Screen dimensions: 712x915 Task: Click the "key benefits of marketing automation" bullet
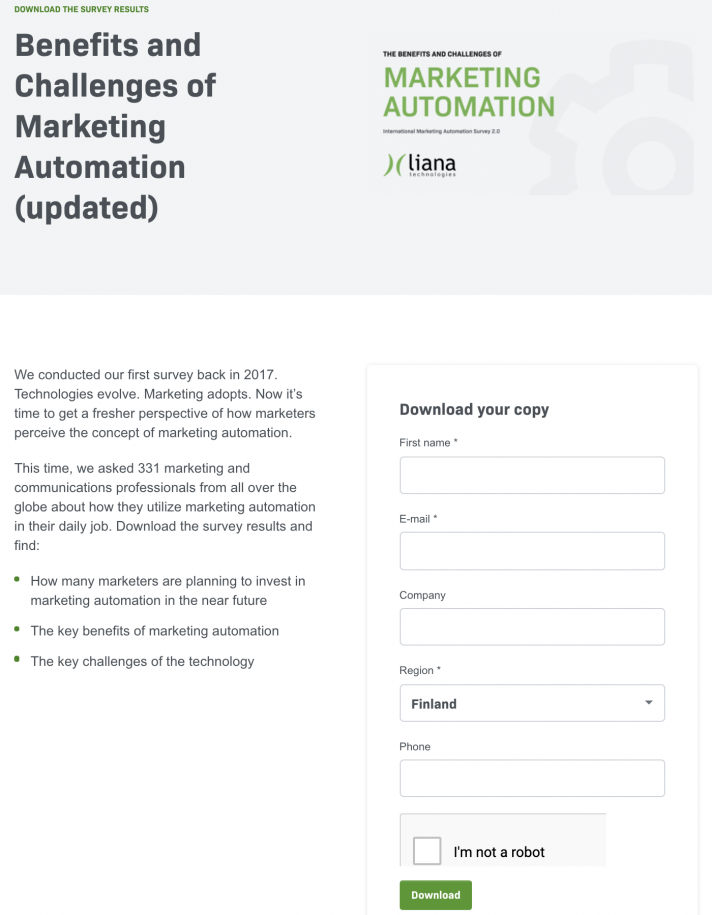click(x=155, y=631)
